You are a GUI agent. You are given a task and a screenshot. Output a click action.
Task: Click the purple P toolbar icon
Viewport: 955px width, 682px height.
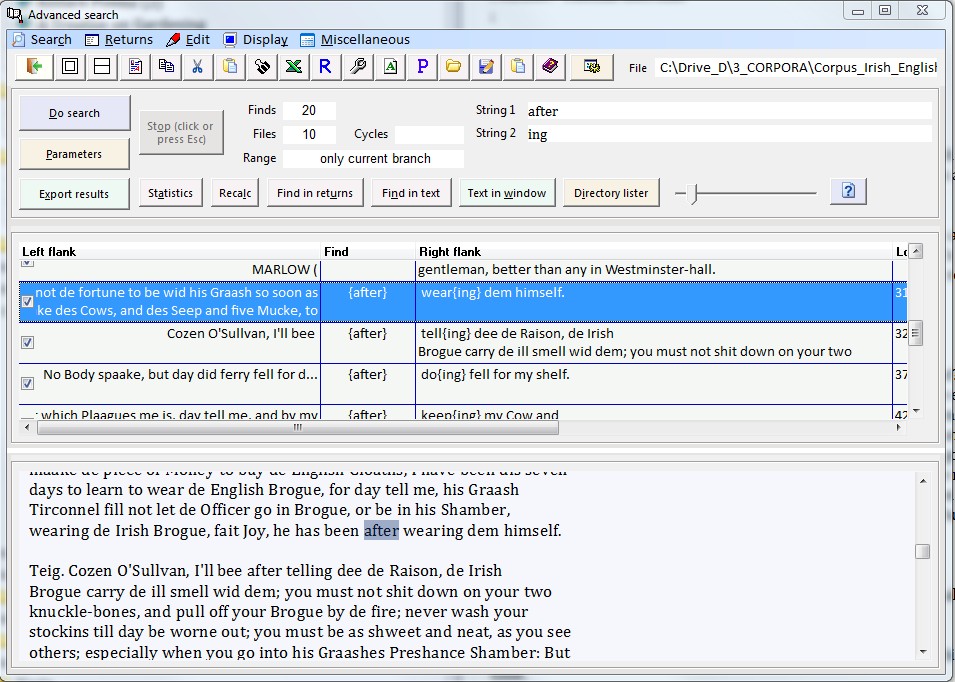point(422,67)
